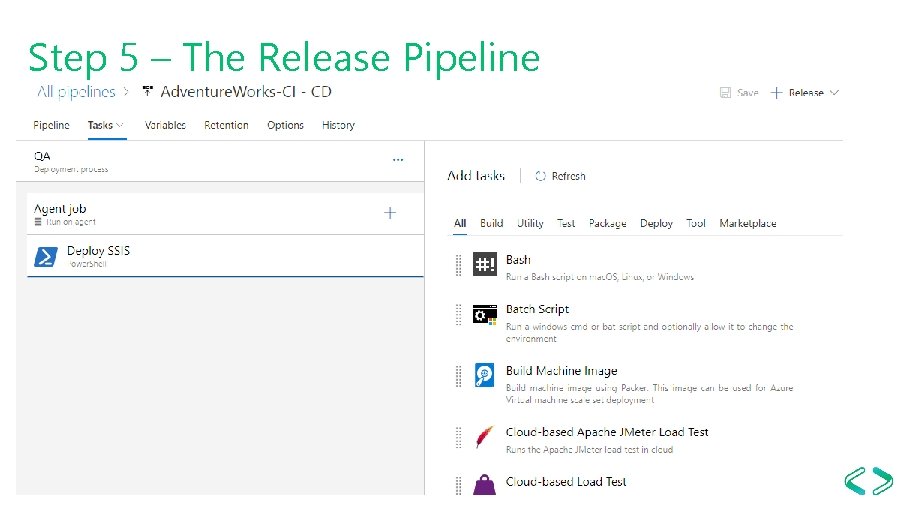Click the PowerShell icon for Deploy SSIS

(x=46, y=257)
